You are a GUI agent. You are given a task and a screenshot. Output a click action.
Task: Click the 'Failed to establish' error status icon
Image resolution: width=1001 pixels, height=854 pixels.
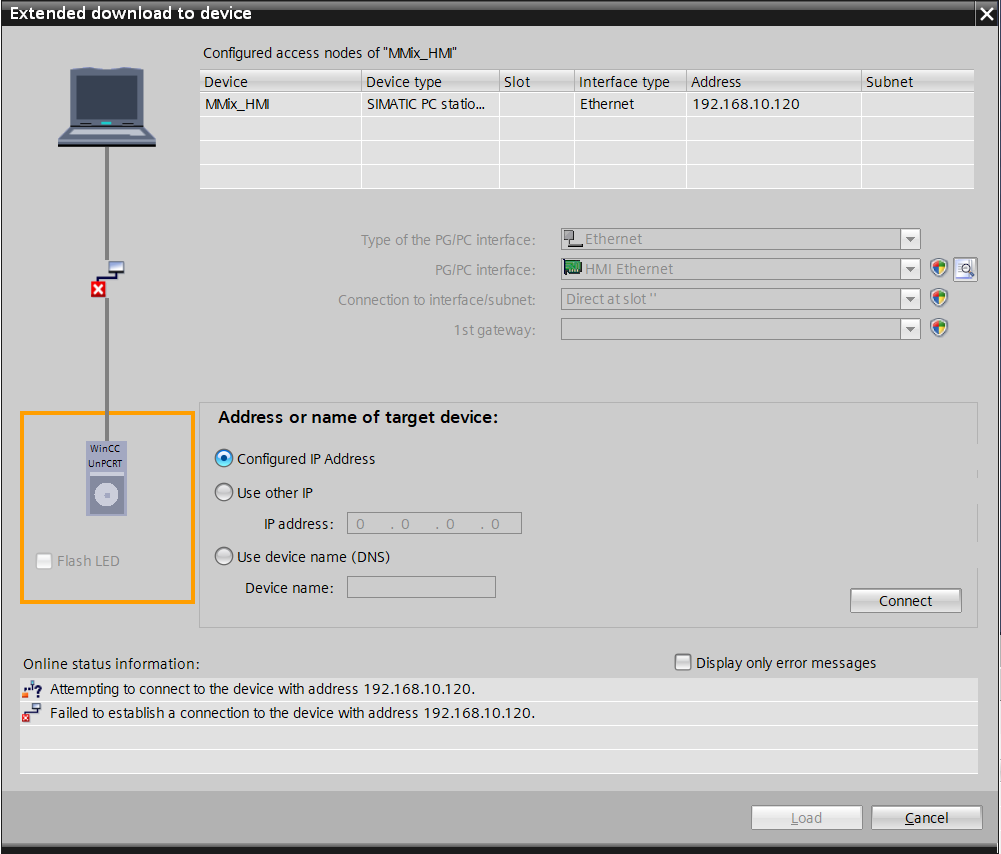coord(31,713)
